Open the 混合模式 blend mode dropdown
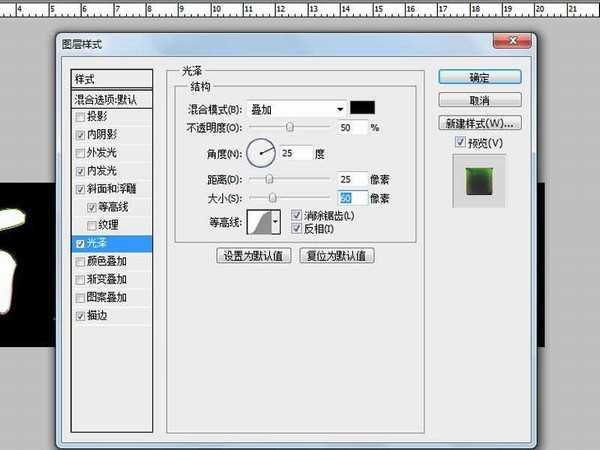600x450 pixels. tap(295, 108)
